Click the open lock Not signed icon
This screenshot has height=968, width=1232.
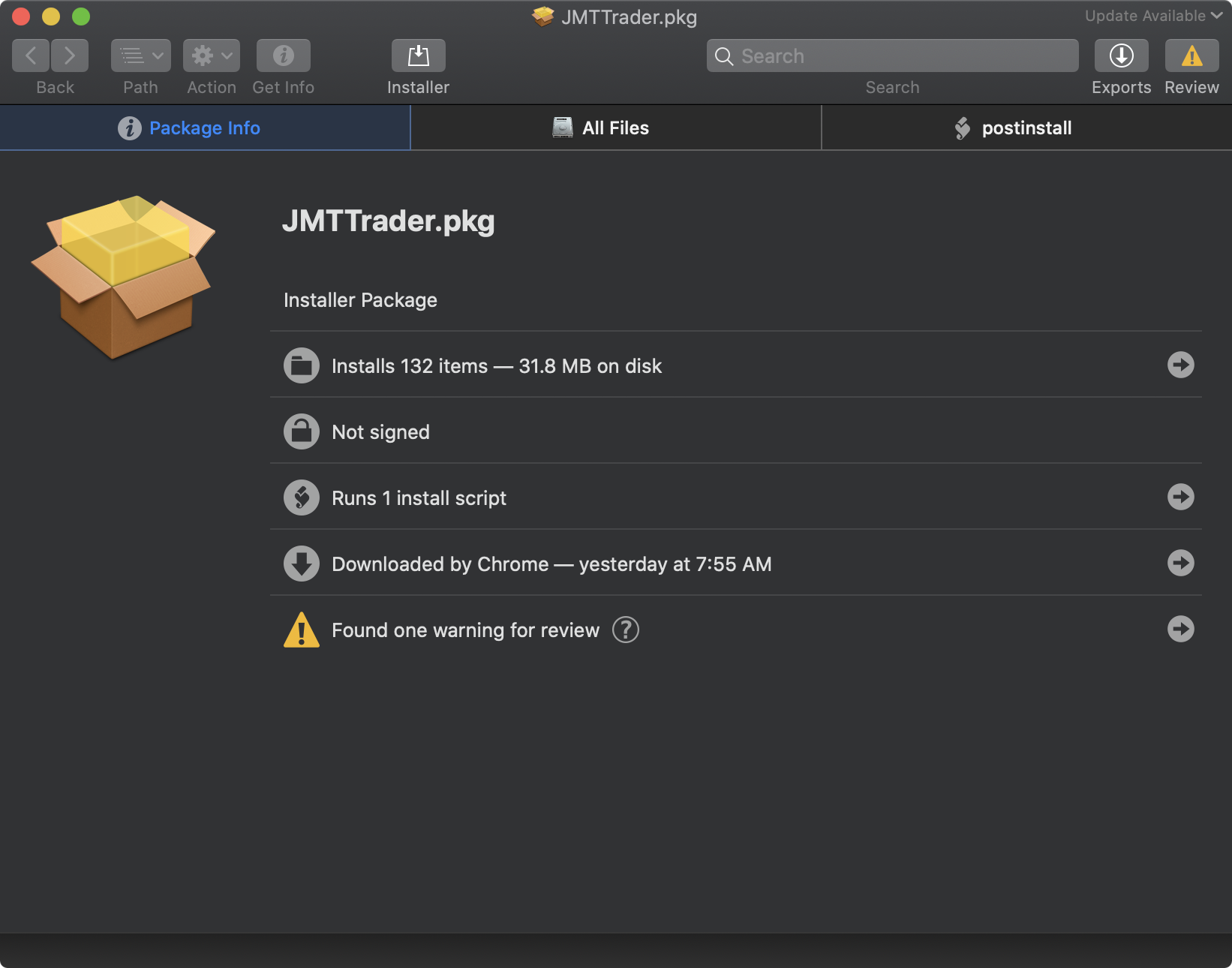click(302, 431)
